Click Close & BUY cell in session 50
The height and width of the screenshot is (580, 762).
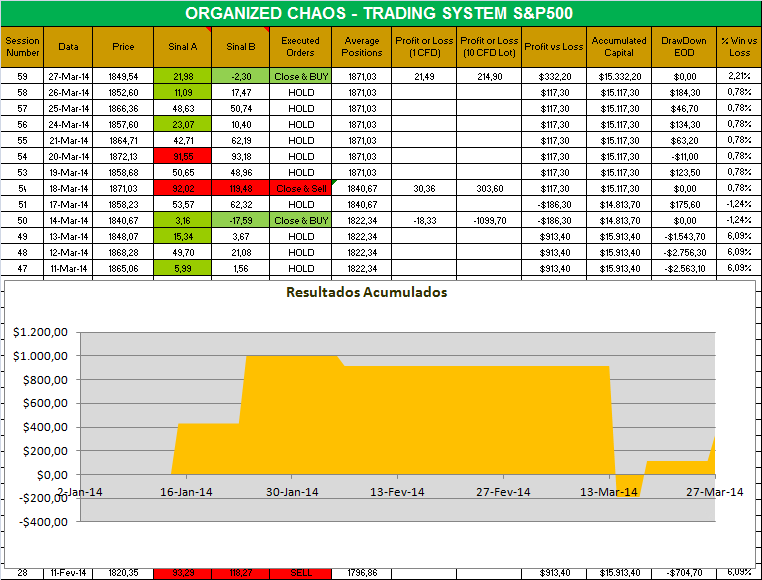click(301, 221)
